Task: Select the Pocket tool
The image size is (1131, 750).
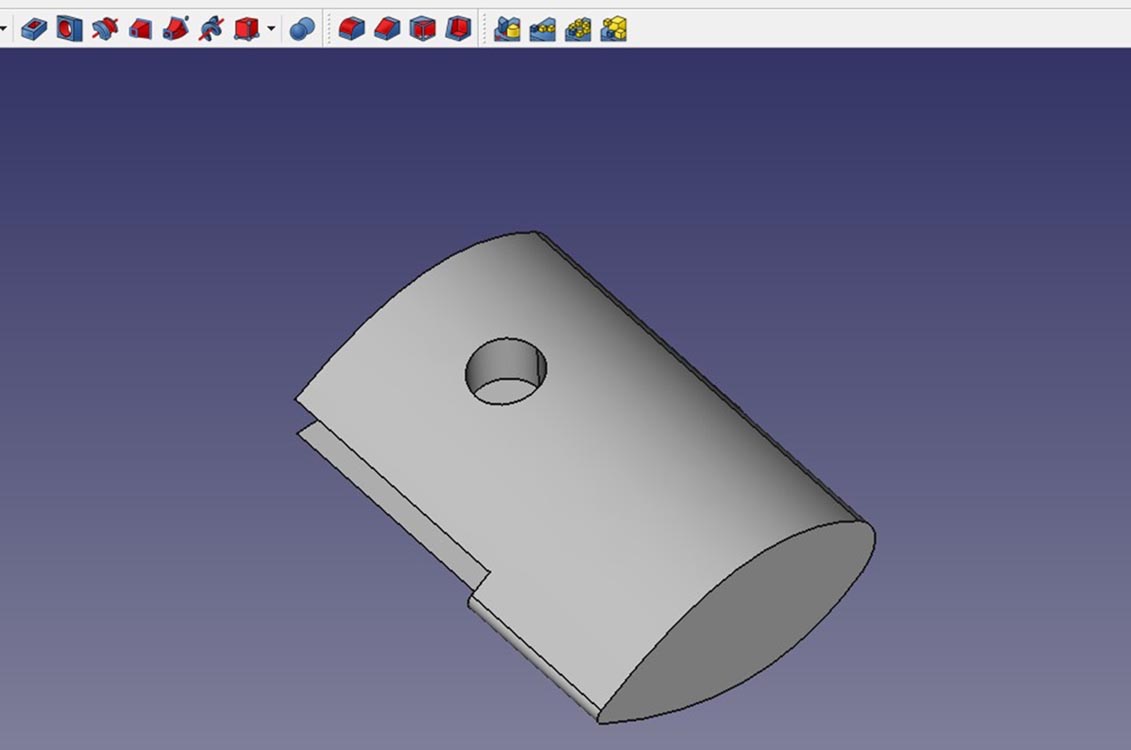Action: point(34,29)
